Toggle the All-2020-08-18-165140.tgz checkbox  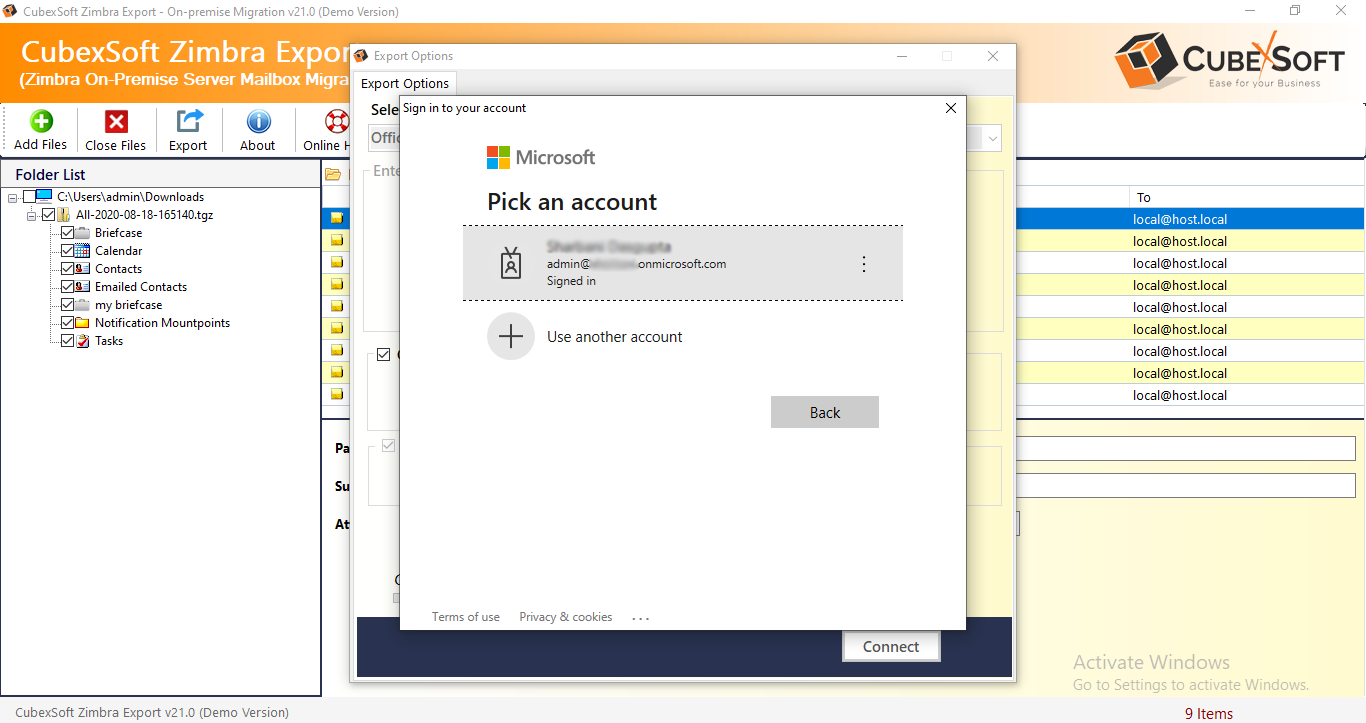coord(48,215)
